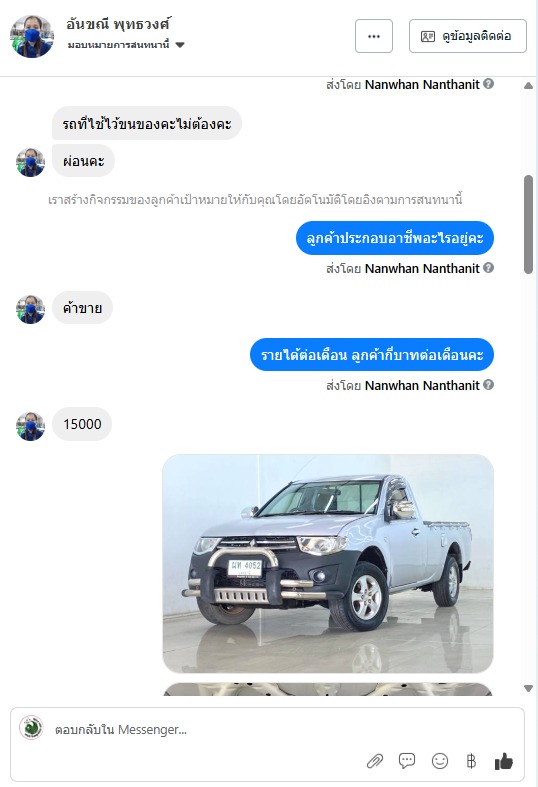This screenshot has width=538, height=787.
Task: Select the 15000 message bubble
Action: click(82, 424)
